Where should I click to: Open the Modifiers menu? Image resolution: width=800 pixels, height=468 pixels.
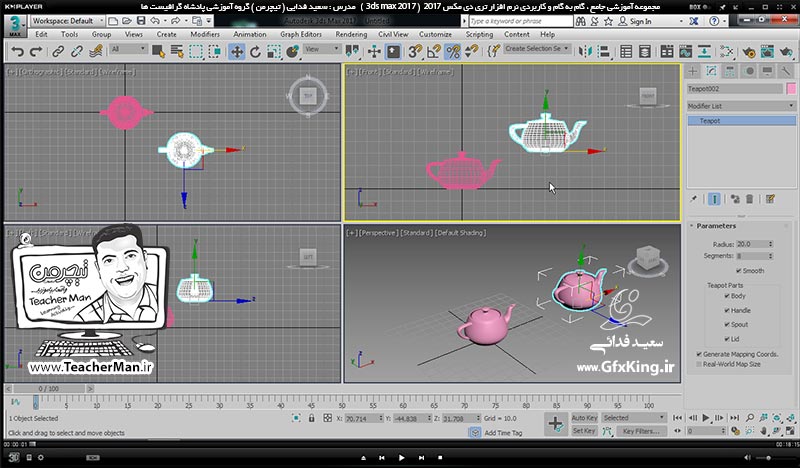(205, 34)
